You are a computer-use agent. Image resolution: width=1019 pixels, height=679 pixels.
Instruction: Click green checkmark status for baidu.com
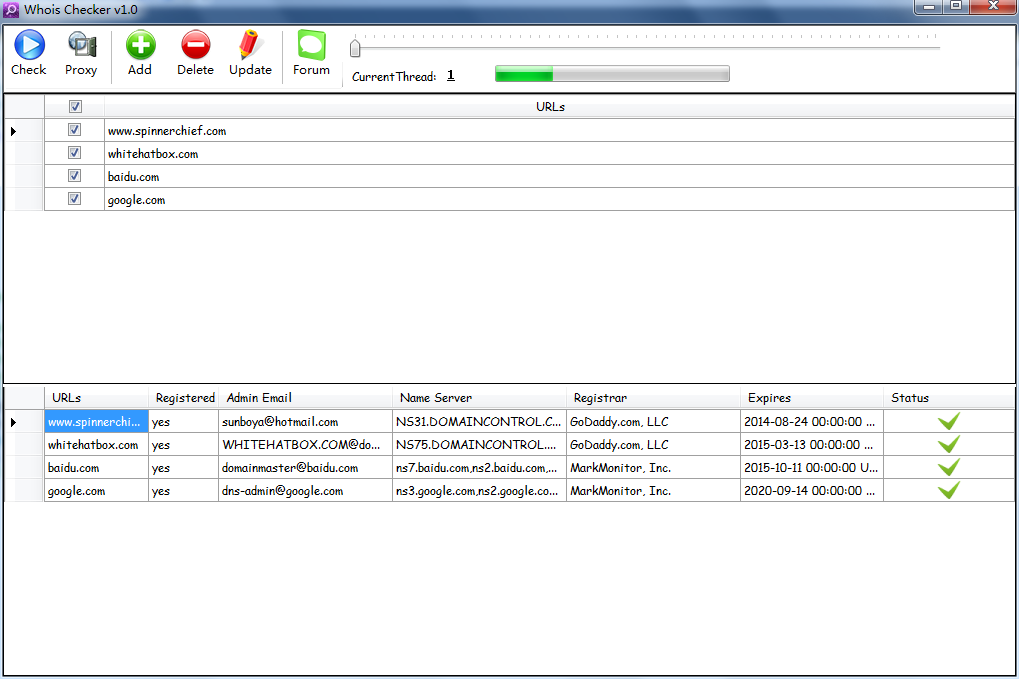pyautogui.click(x=948, y=468)
